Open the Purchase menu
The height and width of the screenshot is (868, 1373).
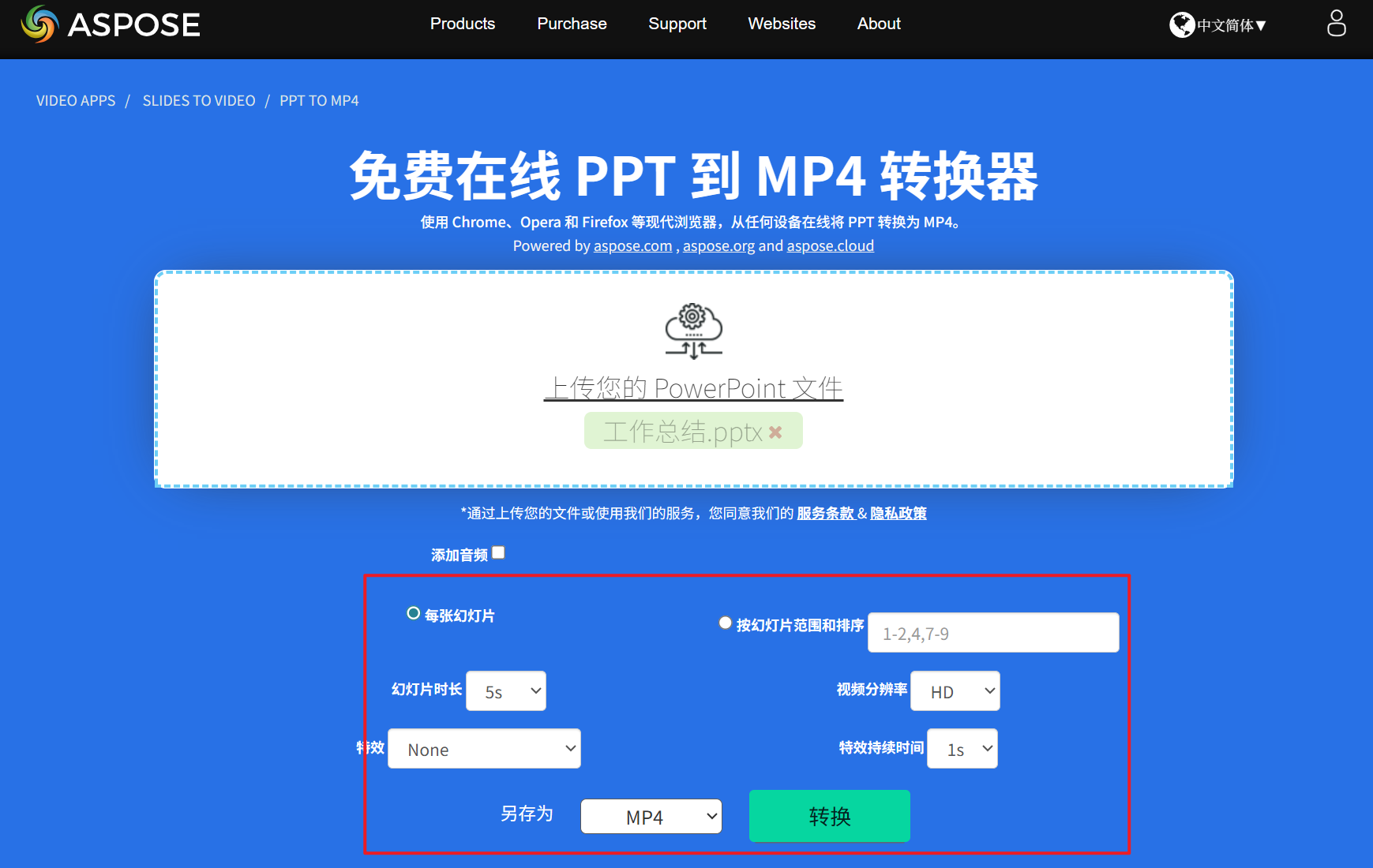[x=571, y=24]
